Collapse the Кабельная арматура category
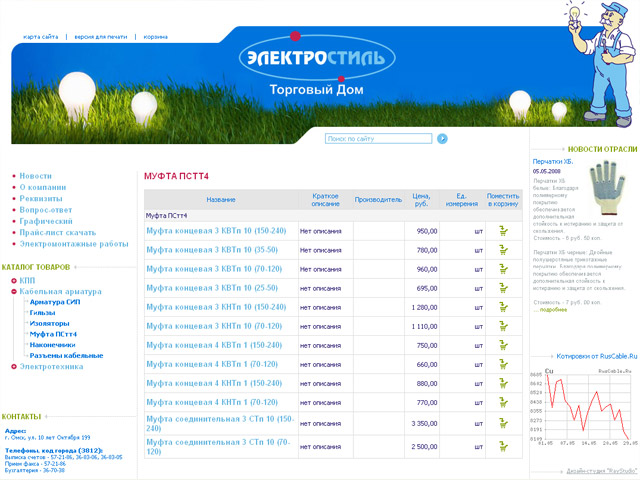This screenshot has height=480, width=640. point(12,291)
